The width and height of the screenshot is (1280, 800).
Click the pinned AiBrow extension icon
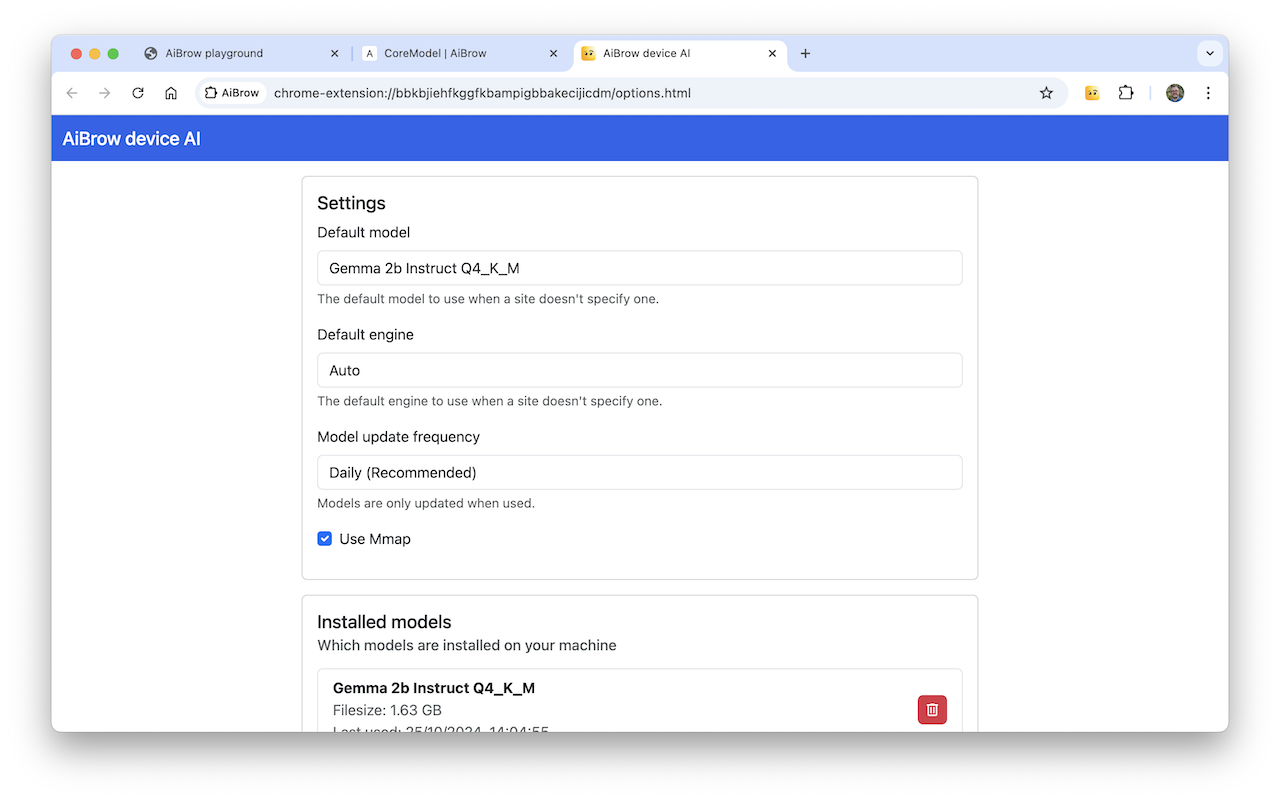(1091, 92)
